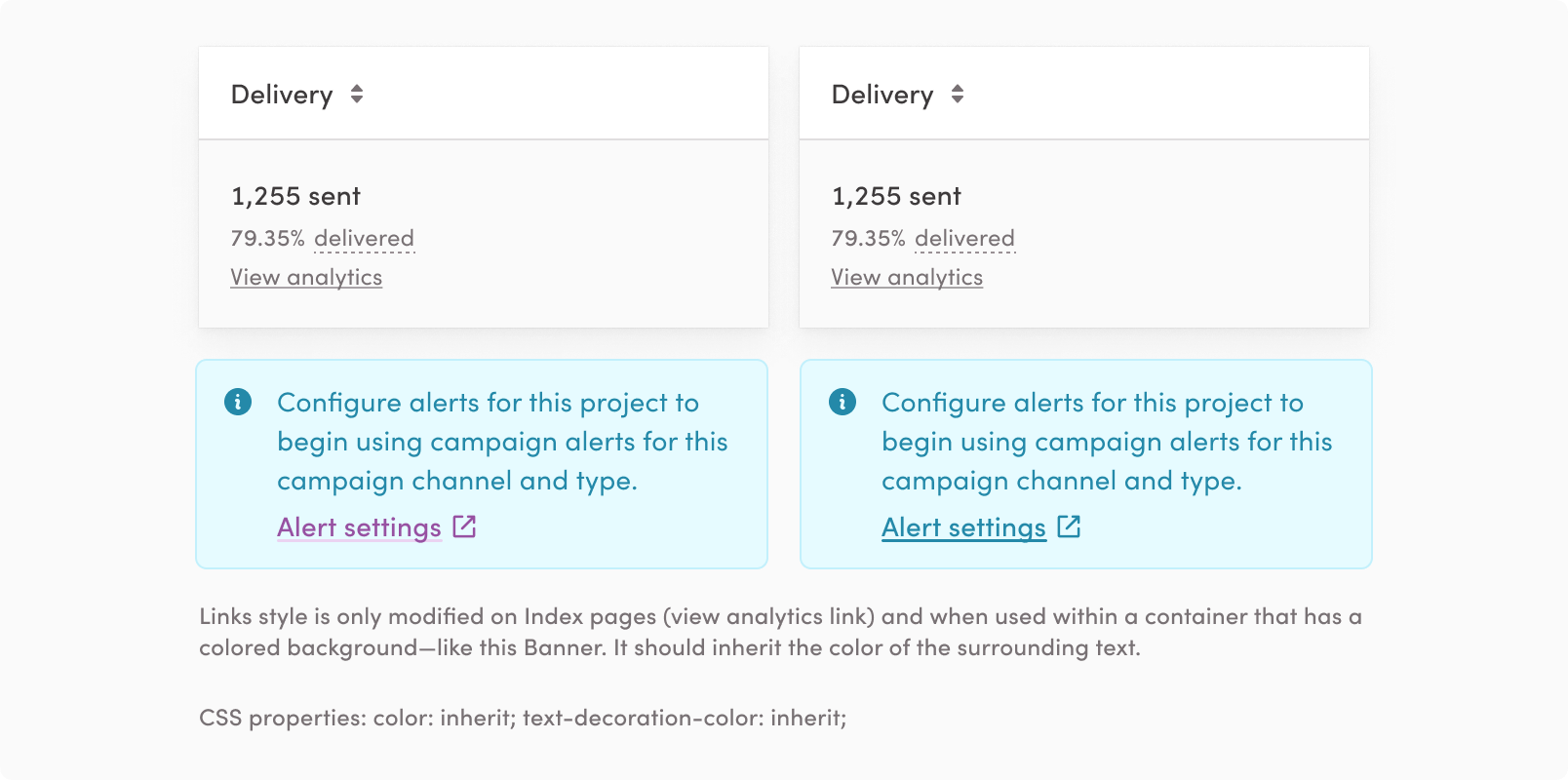Open the teal Alert settings link
Viewport: 1568px width, 780px height.
pyautogui.click(x=963, y=527)
